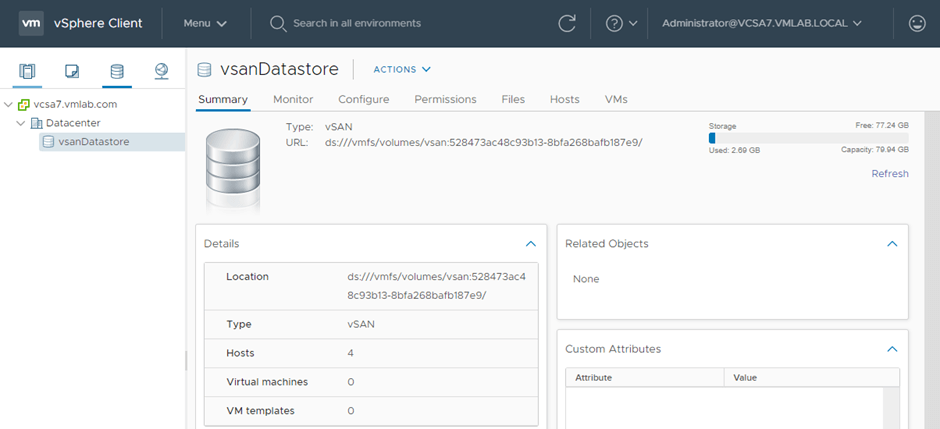This screenshot has width=940, height=429.
Task: Open Administrator@VCSA7.VMLAB.LOCAL user menu
Action: pos(761,23)
